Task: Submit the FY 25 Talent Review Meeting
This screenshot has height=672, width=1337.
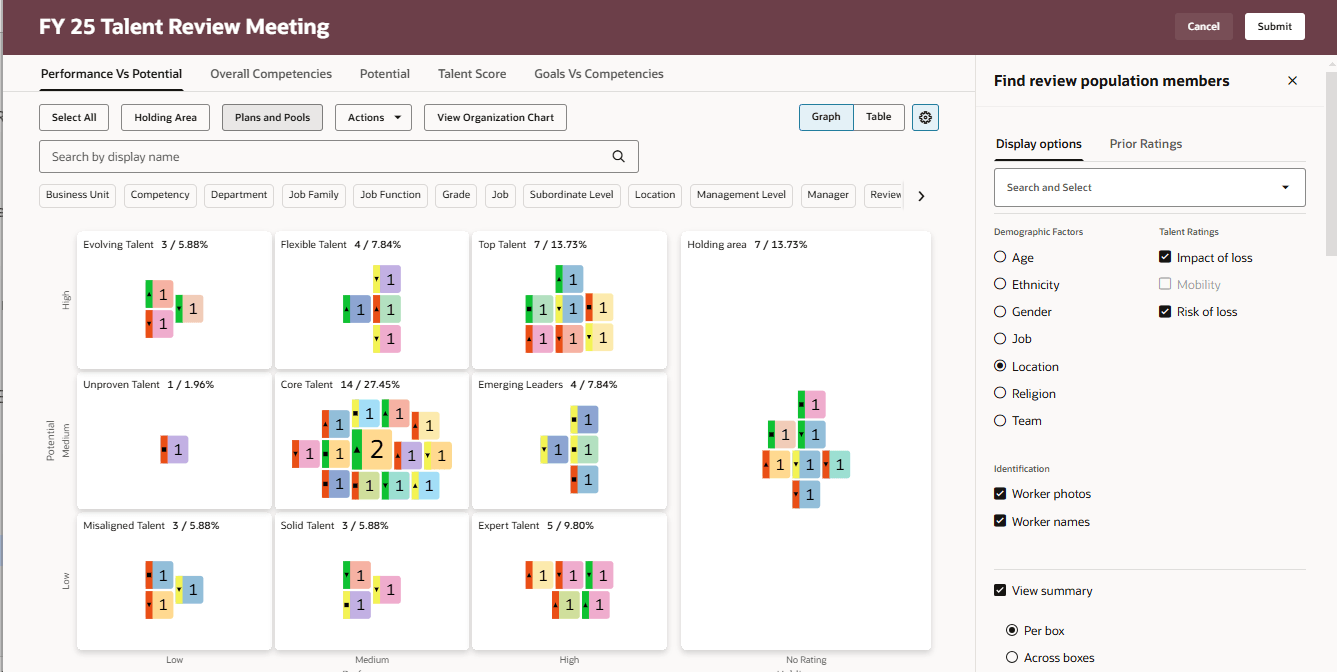Action: (x=1274, y=26)
